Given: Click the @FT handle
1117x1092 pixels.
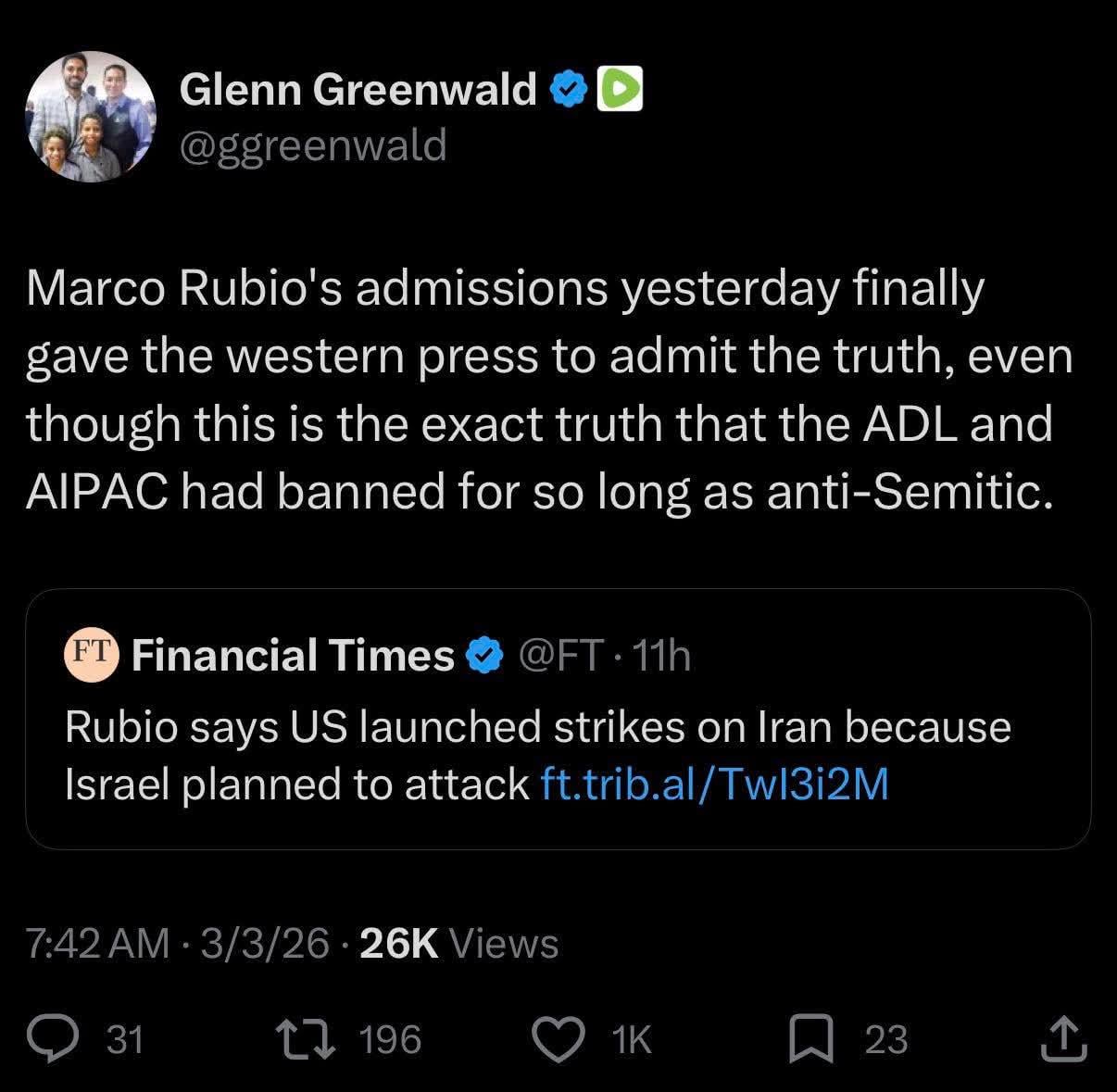Looking at the screenshot, I should coord(561,656).
